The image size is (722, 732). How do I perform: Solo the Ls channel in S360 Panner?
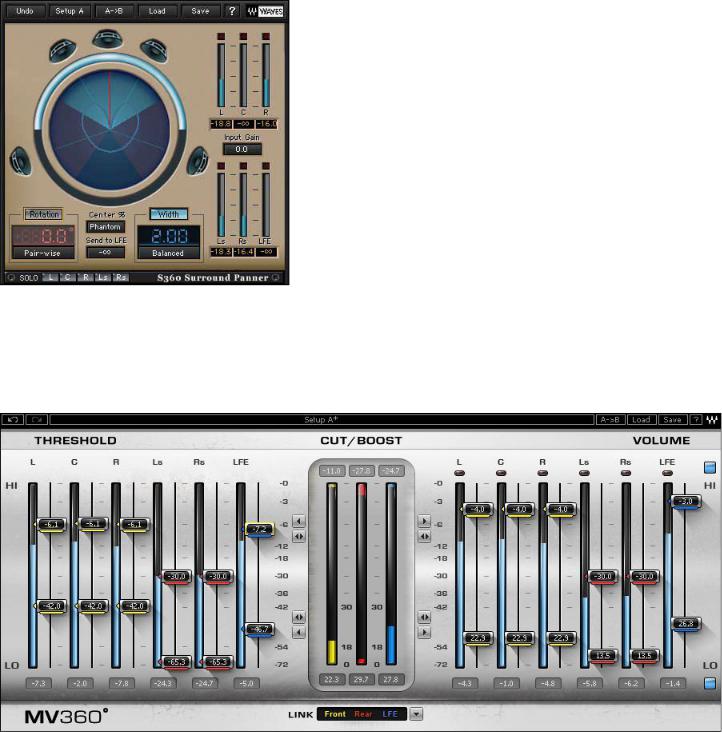103,277
